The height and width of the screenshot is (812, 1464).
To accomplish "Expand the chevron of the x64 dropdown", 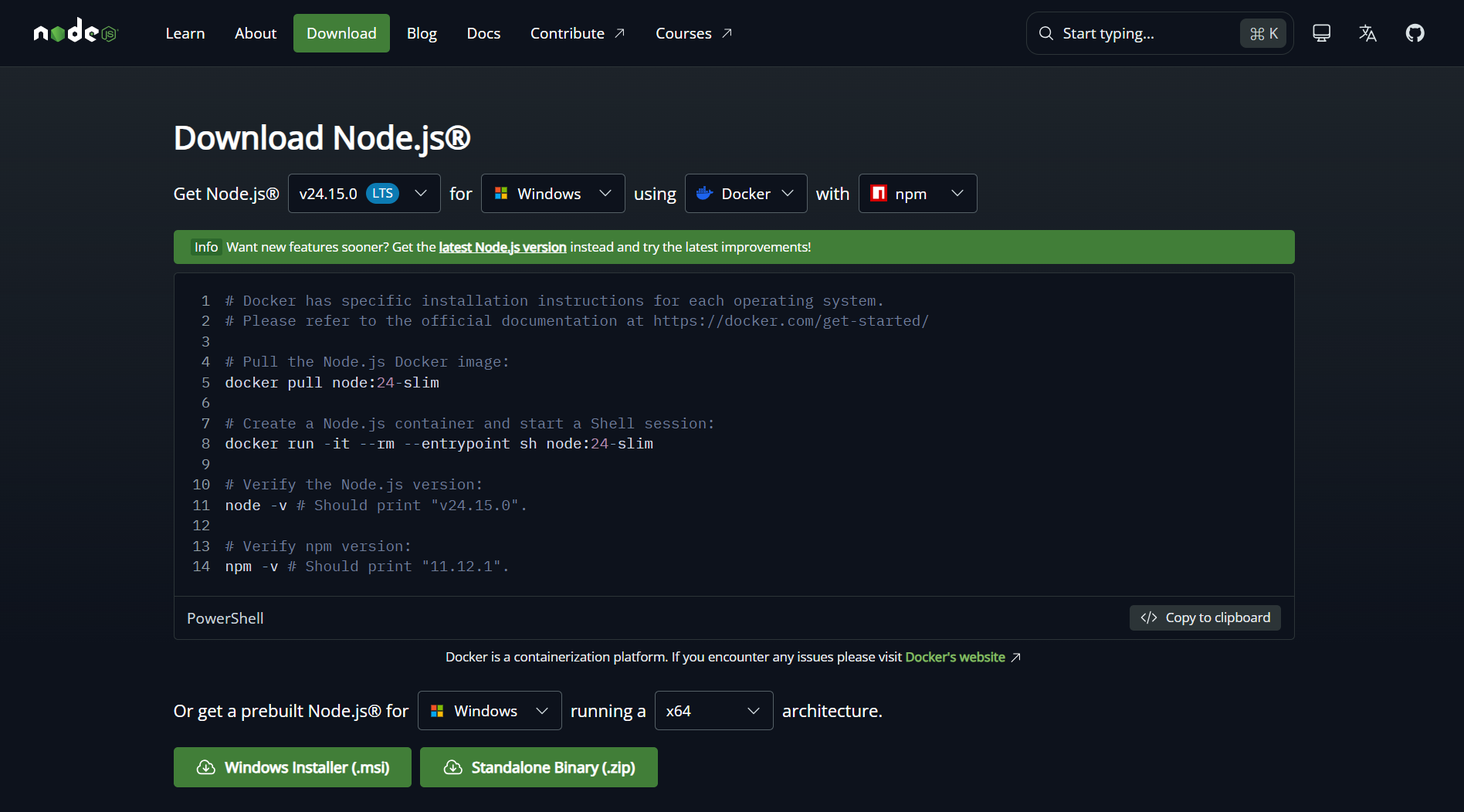I will coord(754,711).
